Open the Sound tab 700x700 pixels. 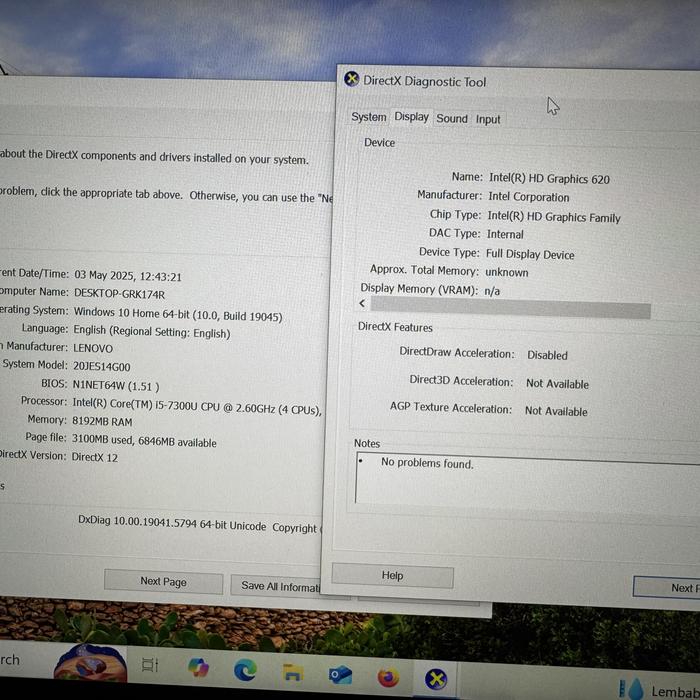coord(452,119)
